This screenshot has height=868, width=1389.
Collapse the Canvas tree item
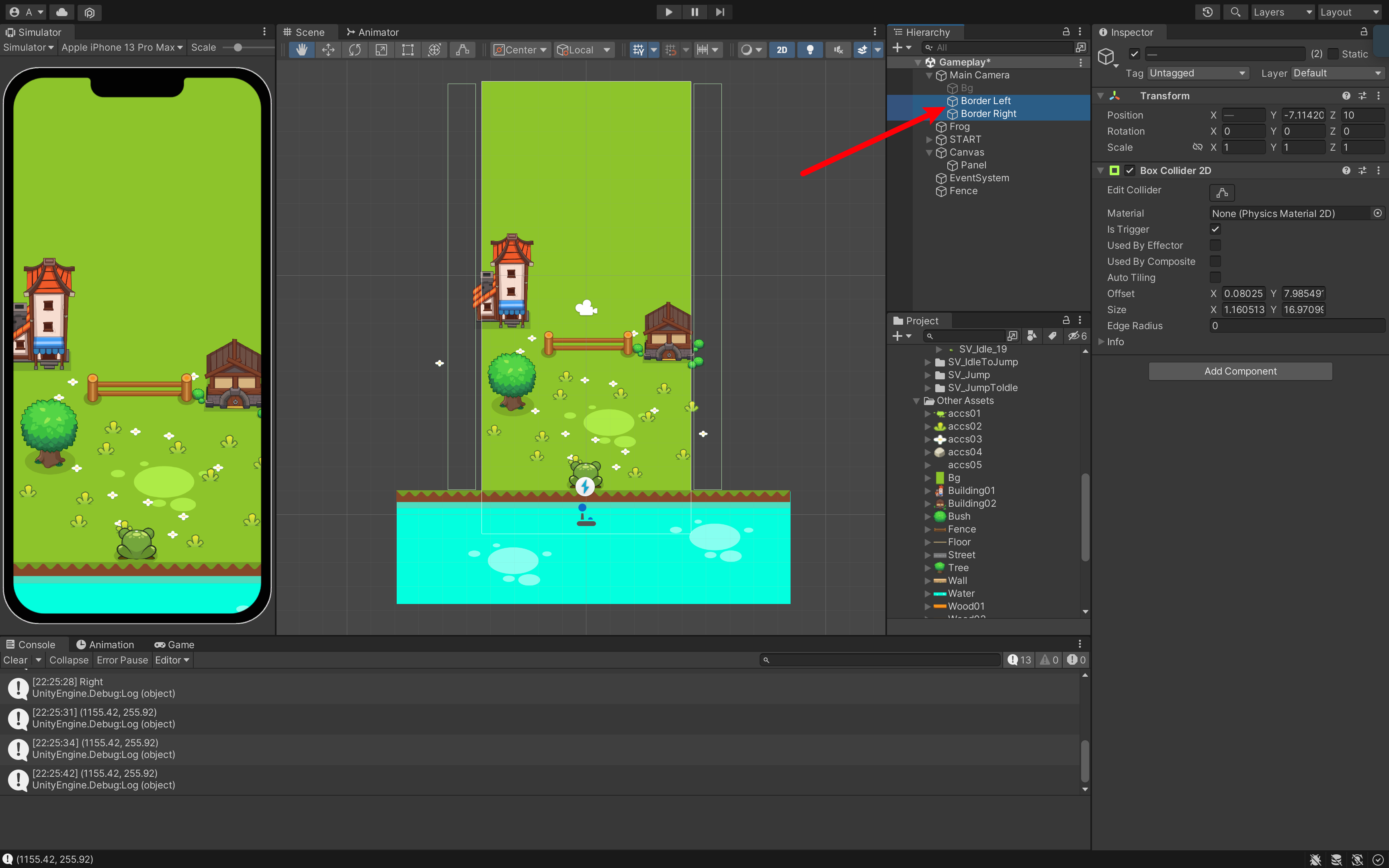pos(929,153)
